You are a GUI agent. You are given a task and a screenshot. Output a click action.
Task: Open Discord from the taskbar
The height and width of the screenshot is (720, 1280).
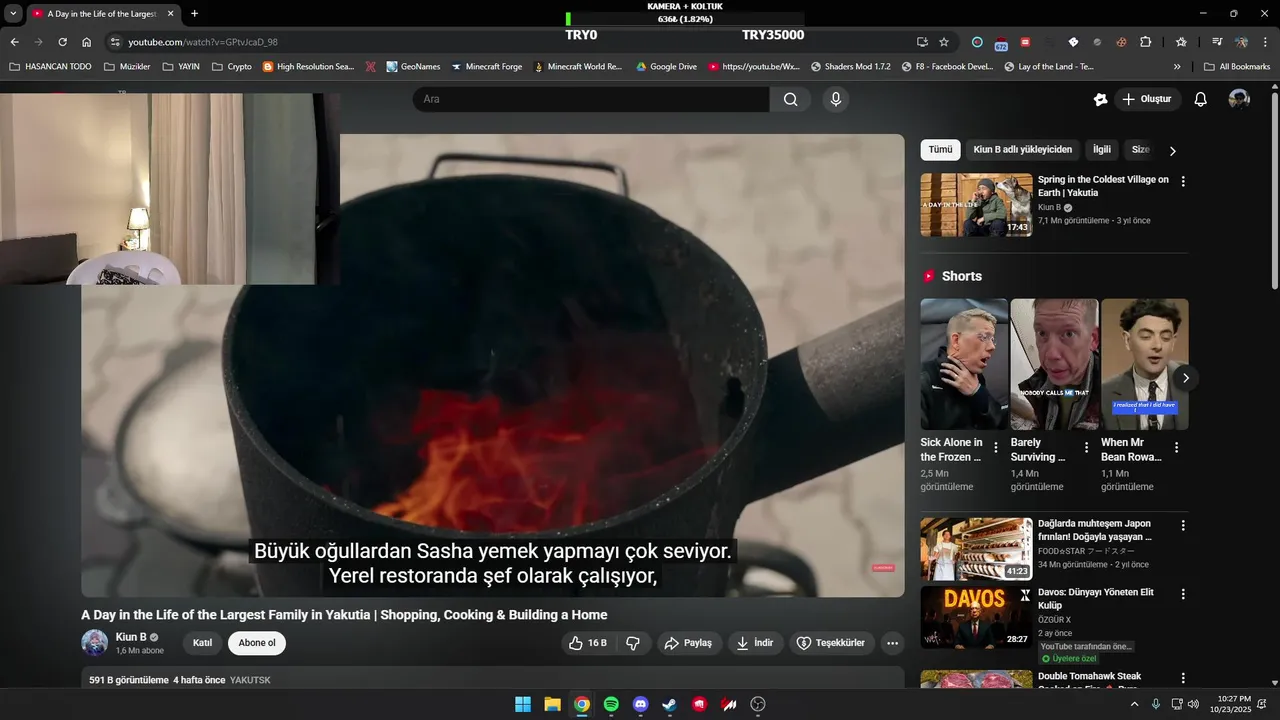(x=641, y=704)
